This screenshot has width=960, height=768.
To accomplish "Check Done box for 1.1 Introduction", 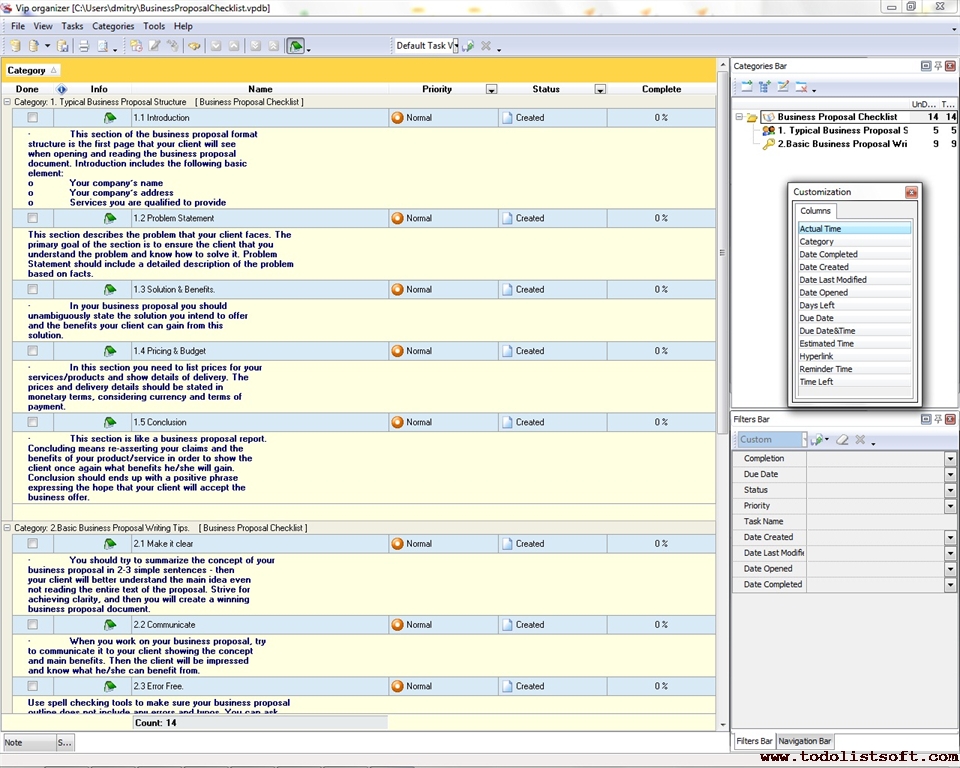I will (33, 118).
